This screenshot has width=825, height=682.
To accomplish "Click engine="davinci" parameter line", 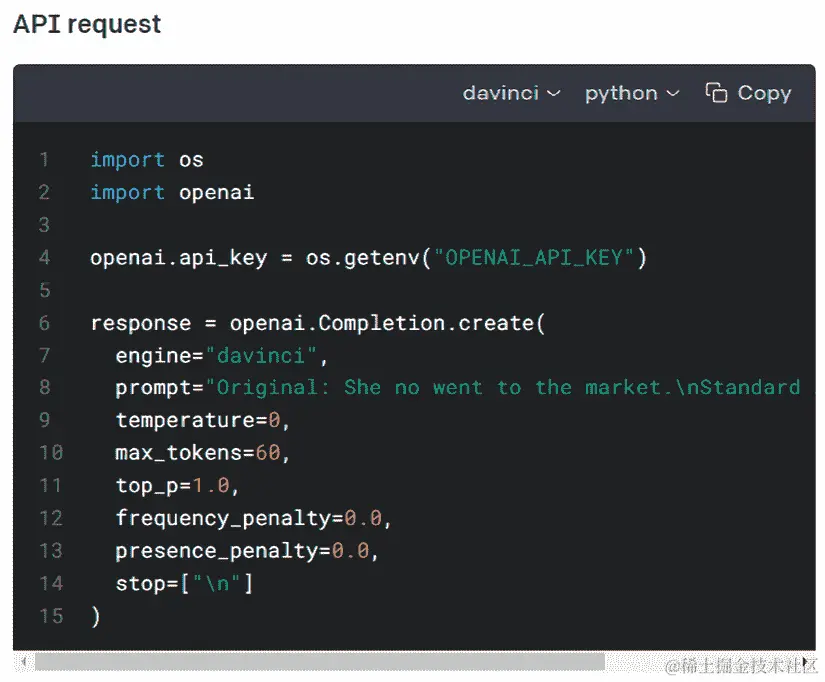I will 222,356.
